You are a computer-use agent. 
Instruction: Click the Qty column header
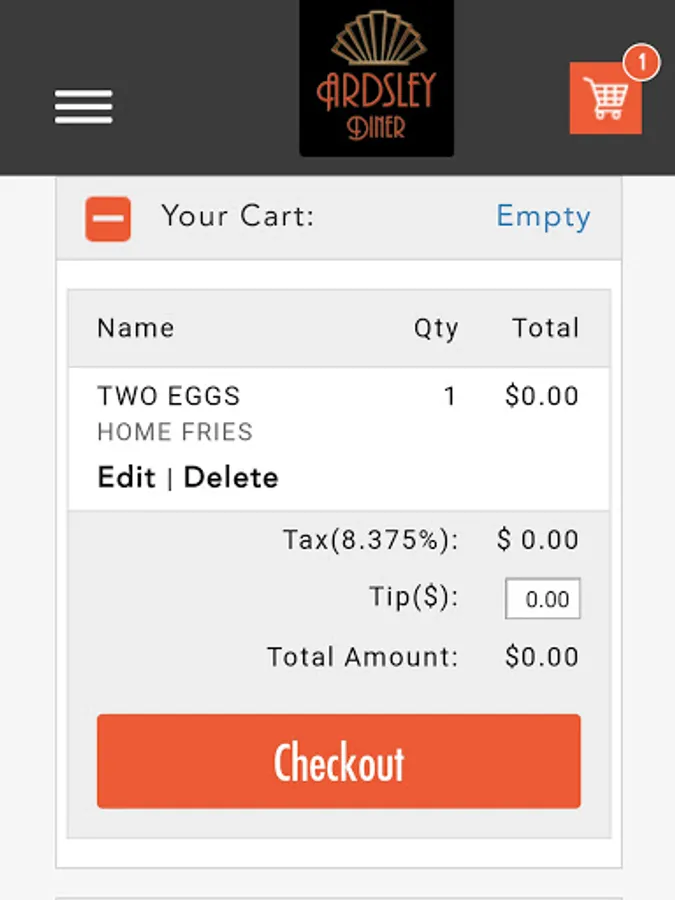tap(436, 328)
